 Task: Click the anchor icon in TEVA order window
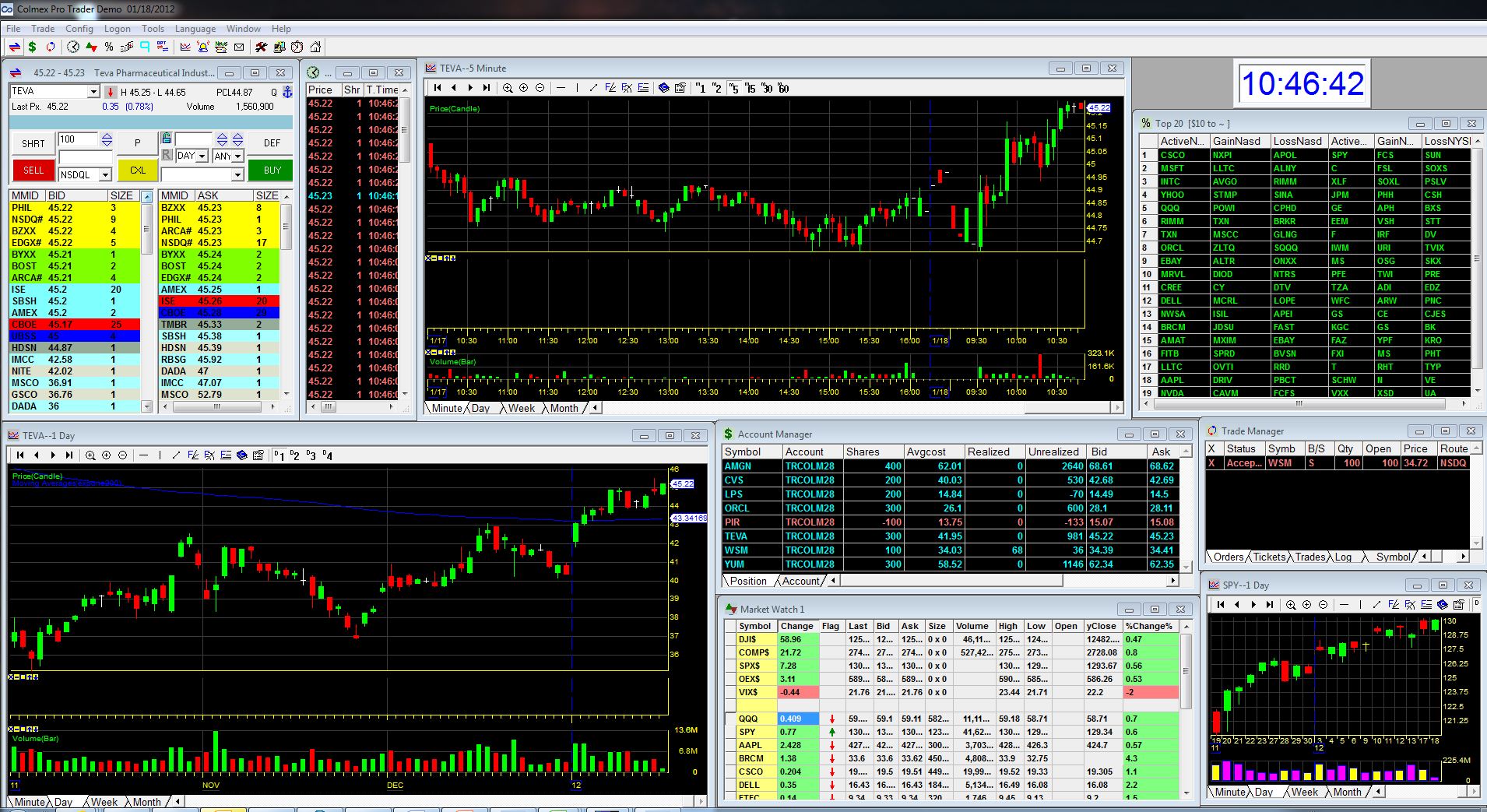[x=287, y=92]
